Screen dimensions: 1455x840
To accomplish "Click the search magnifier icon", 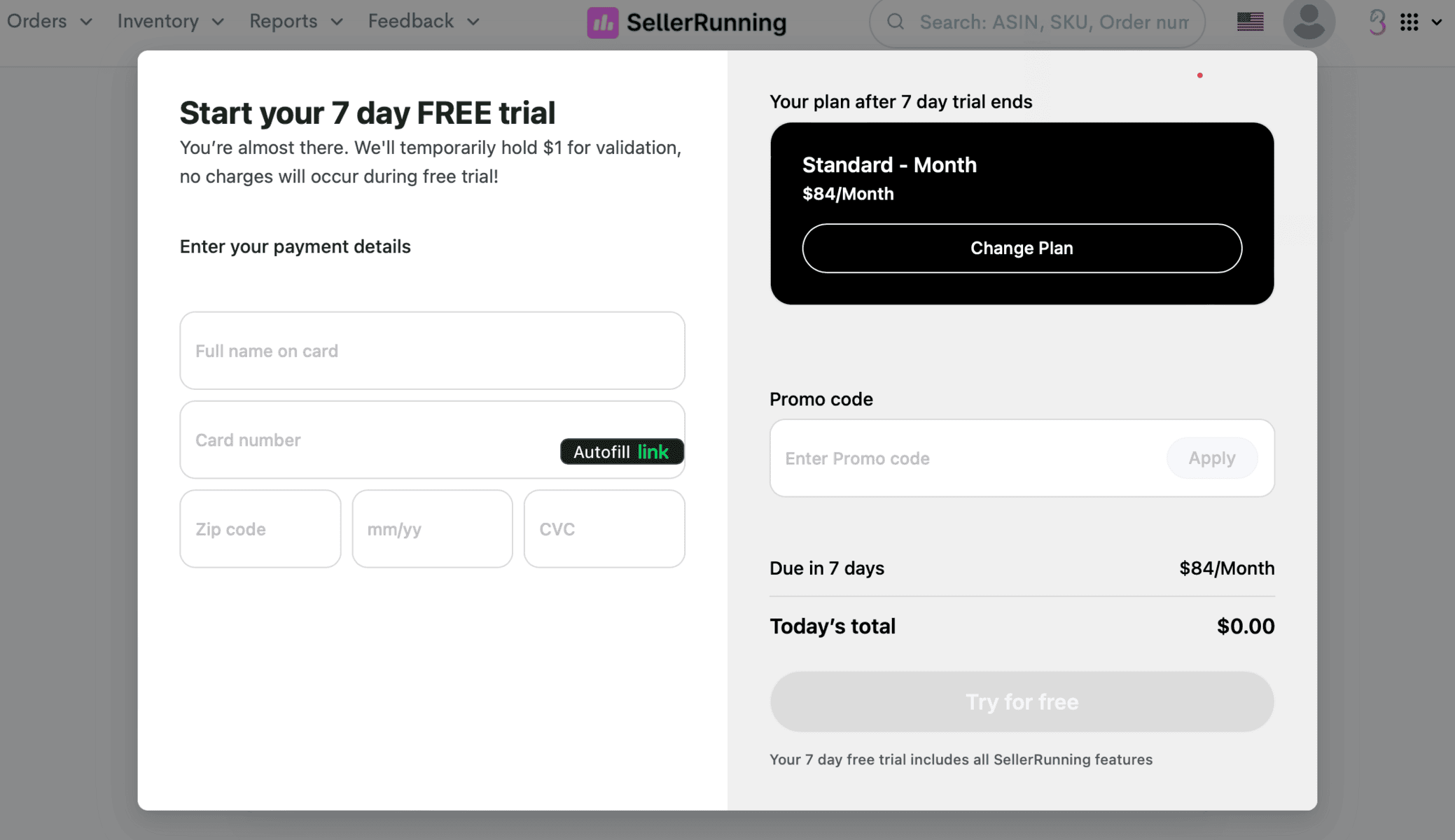I will (x=896, y=22).
